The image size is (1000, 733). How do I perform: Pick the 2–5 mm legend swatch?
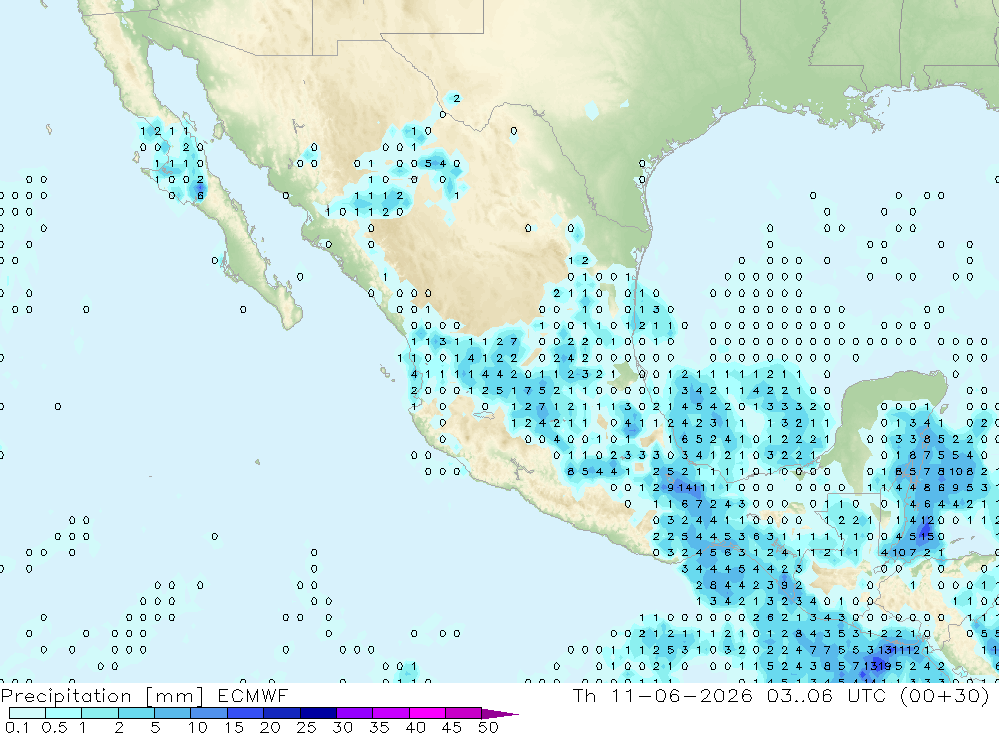pos(136,713)
